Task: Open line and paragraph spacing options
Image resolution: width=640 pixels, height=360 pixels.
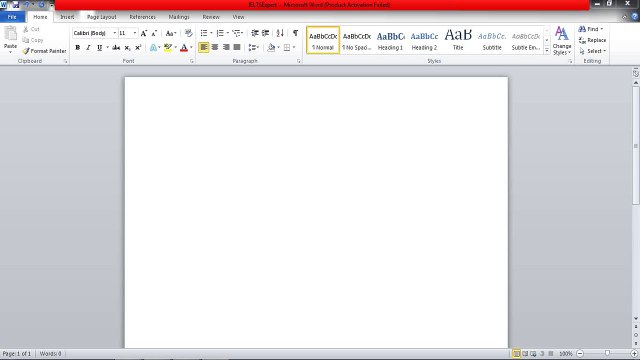Action: coord(253,48)
